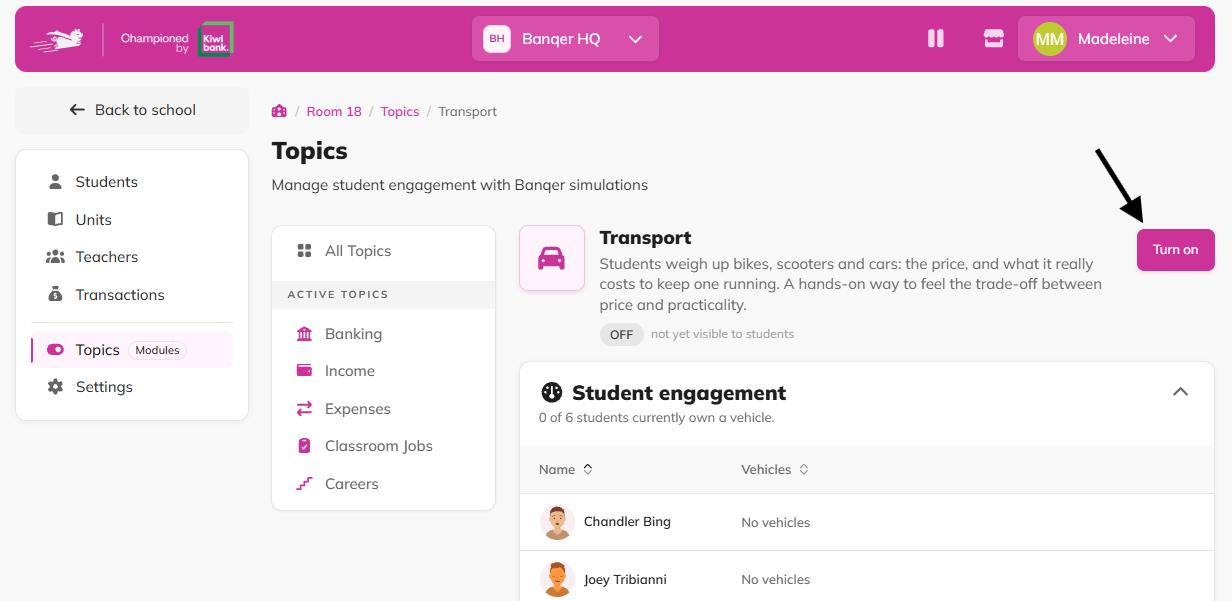Click the 'not yet visible to students' text

tap(722, 334)
